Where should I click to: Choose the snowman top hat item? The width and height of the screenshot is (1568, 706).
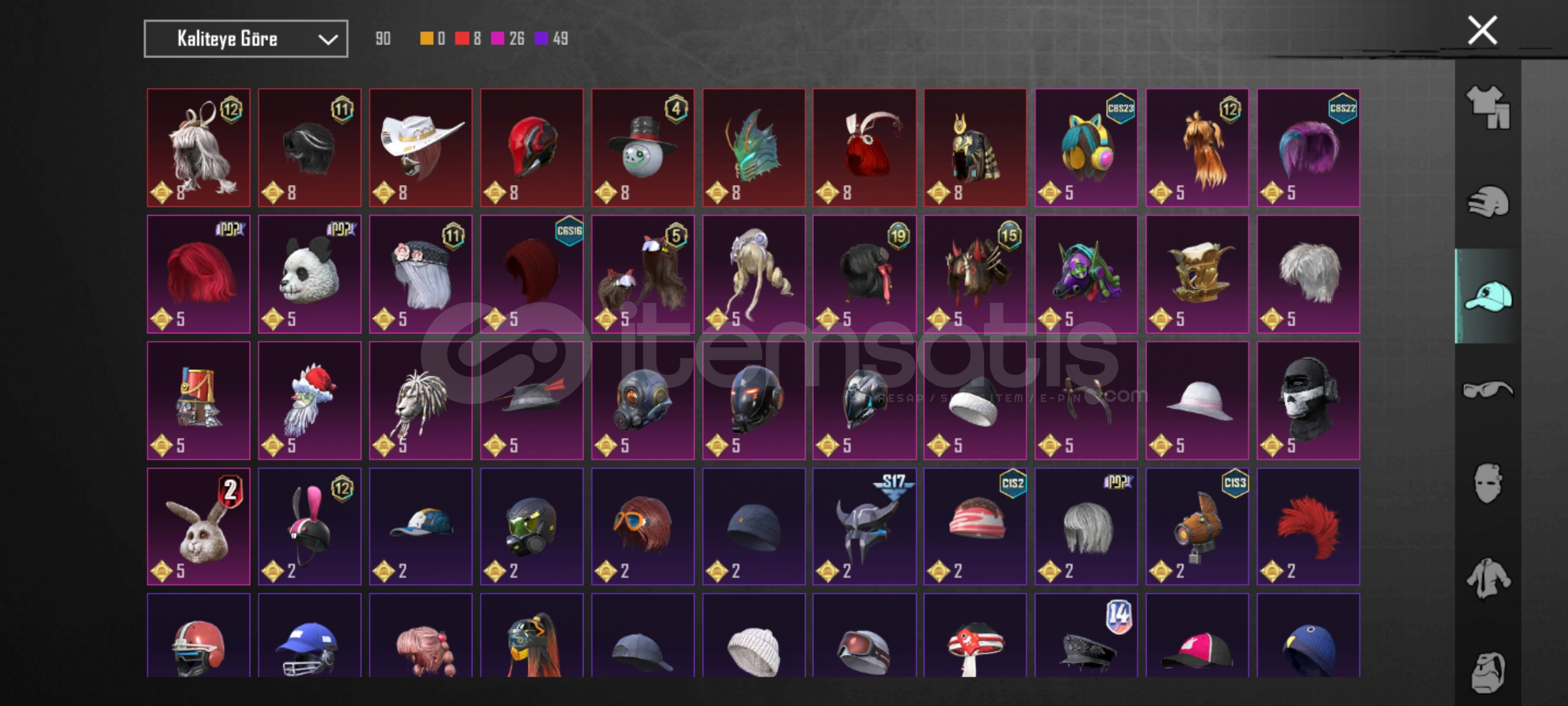point(643,148)
